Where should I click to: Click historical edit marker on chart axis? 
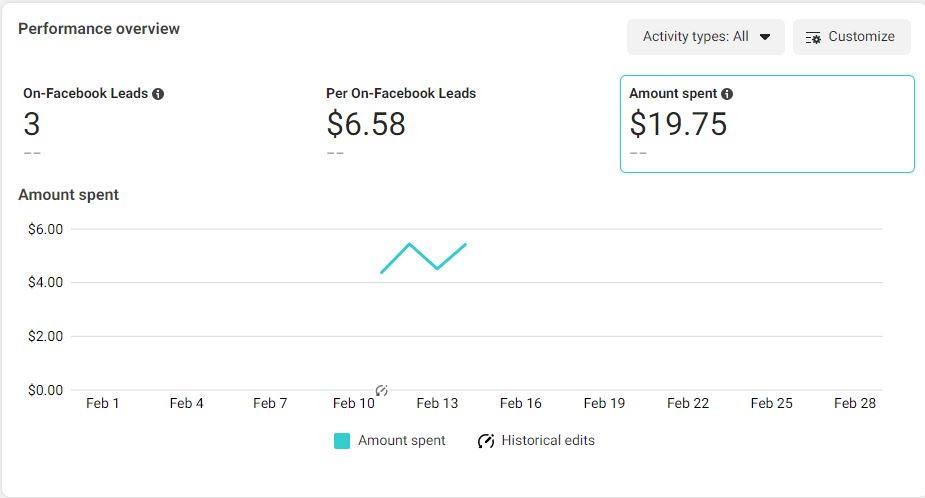pos(381,390)
